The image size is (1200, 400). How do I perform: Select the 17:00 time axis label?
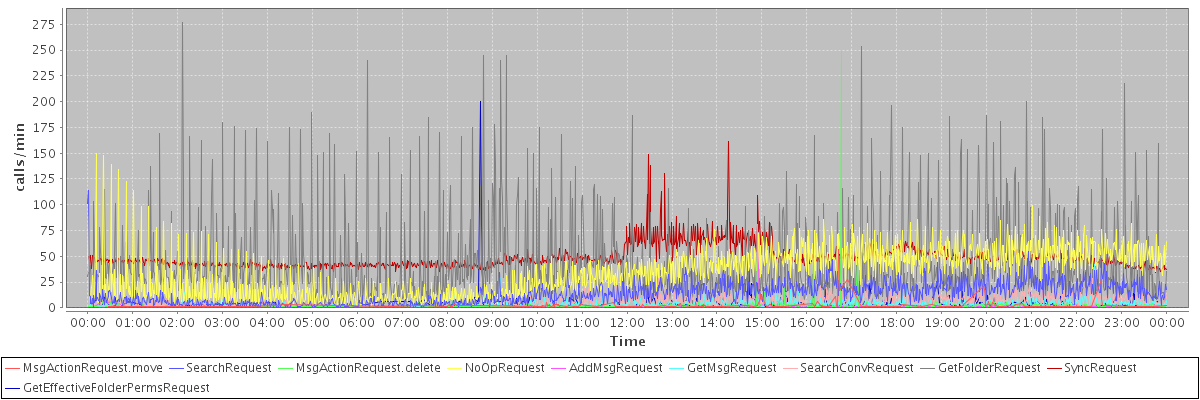coord(852,324)
